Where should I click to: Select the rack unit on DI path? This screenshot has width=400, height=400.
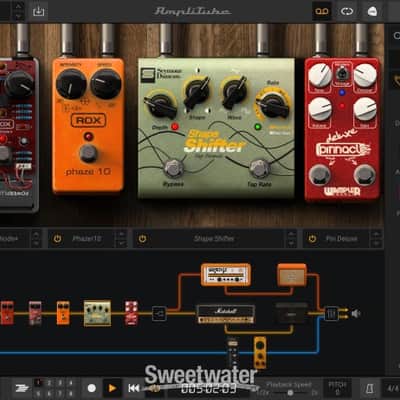[232, 353]
